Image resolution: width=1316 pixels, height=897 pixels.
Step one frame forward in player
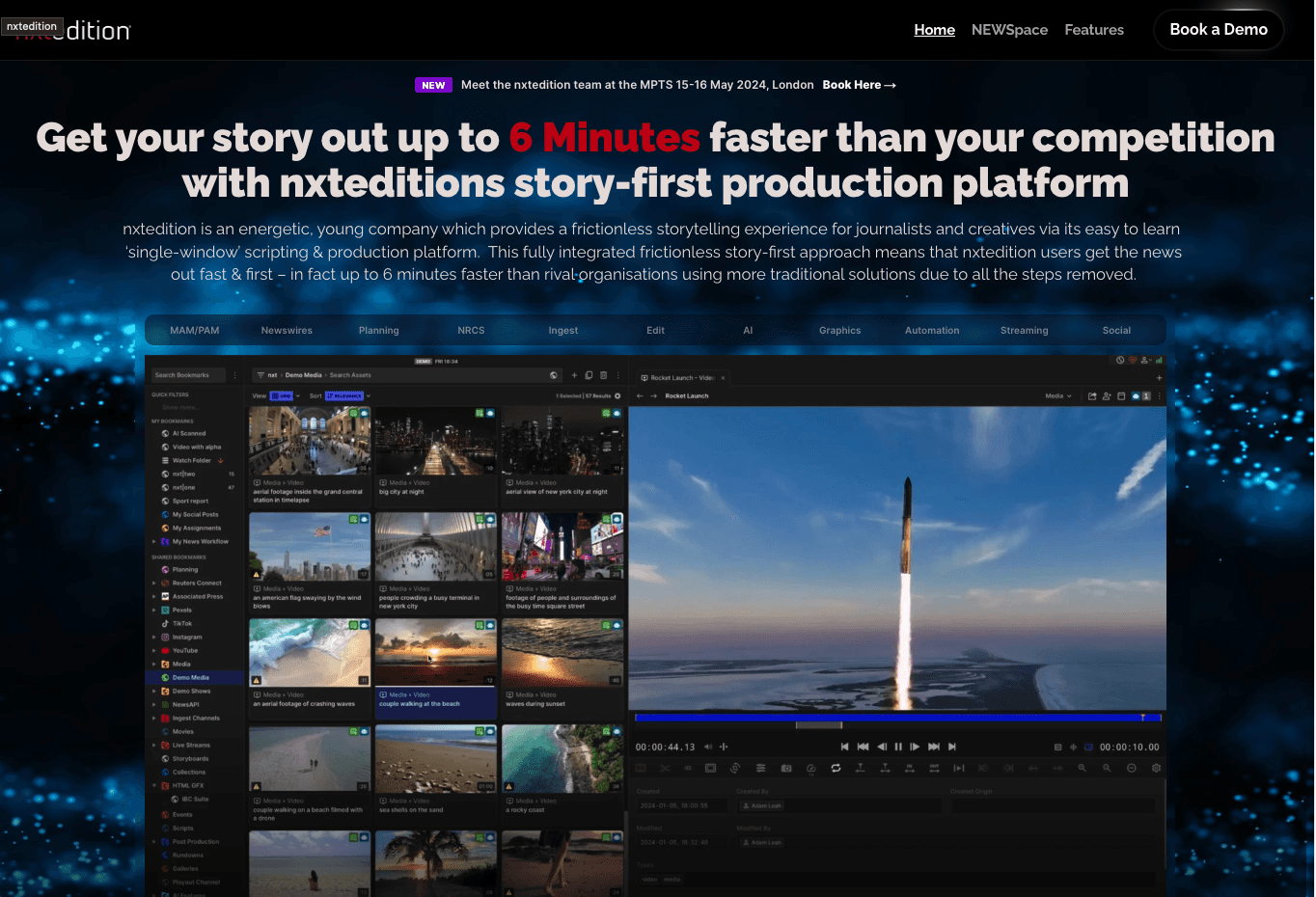[915, 747]
